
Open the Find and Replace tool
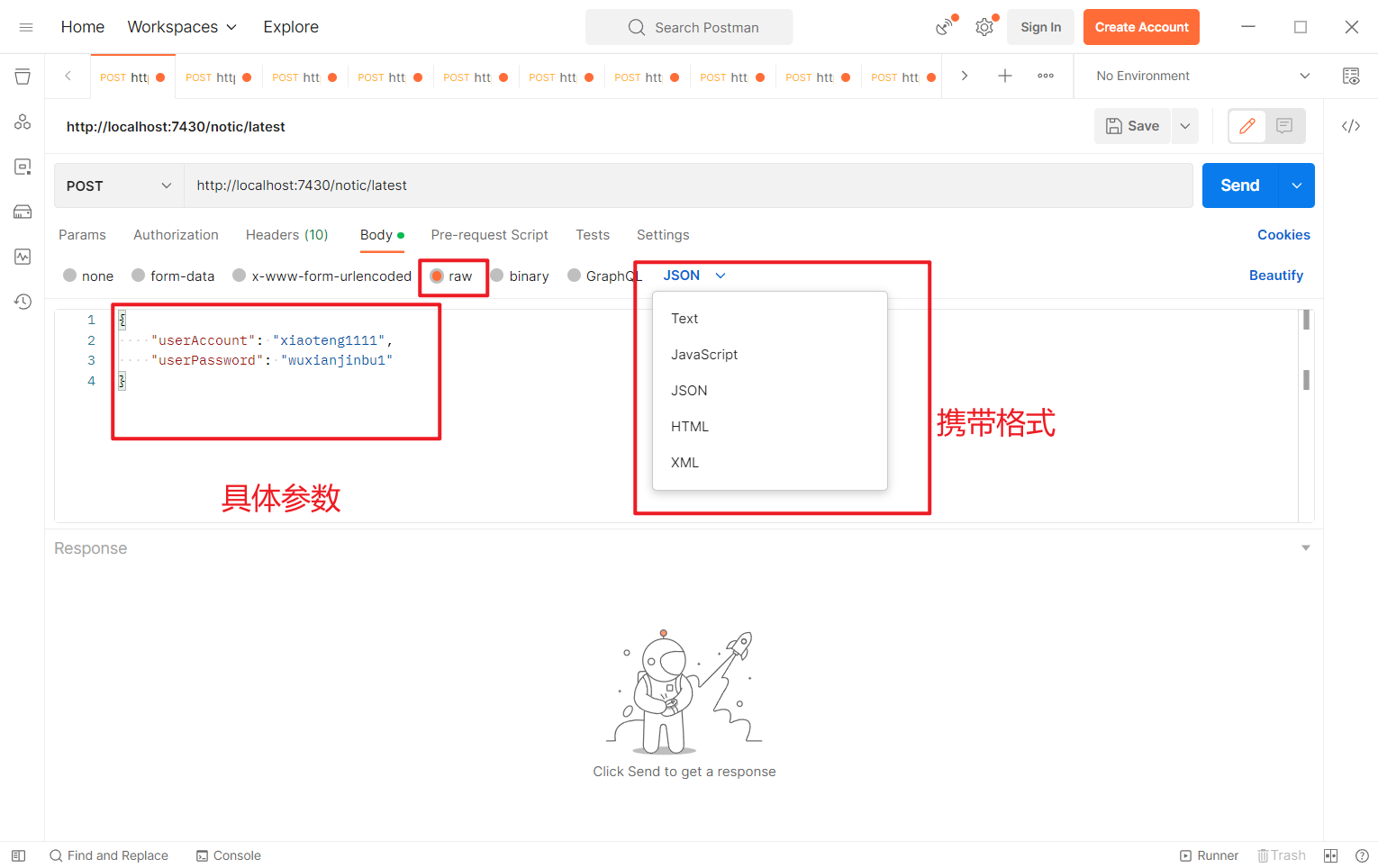pos(108,855)
